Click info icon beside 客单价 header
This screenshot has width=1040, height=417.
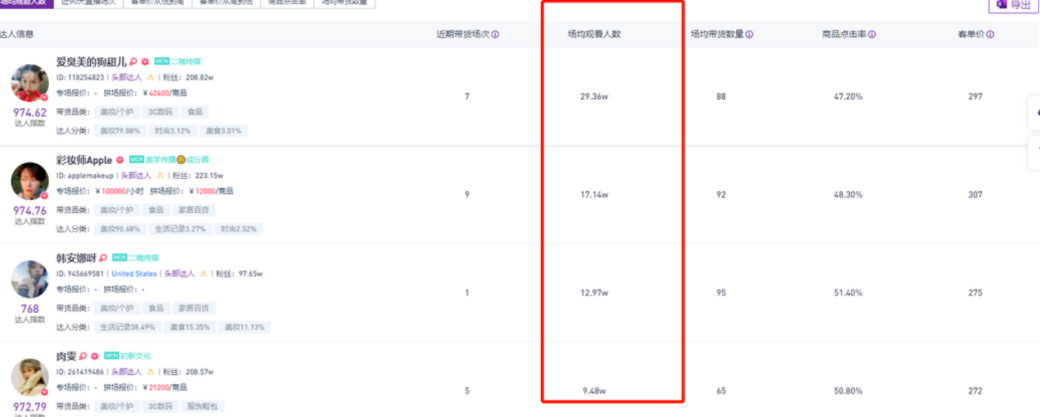tap(990, 34)
